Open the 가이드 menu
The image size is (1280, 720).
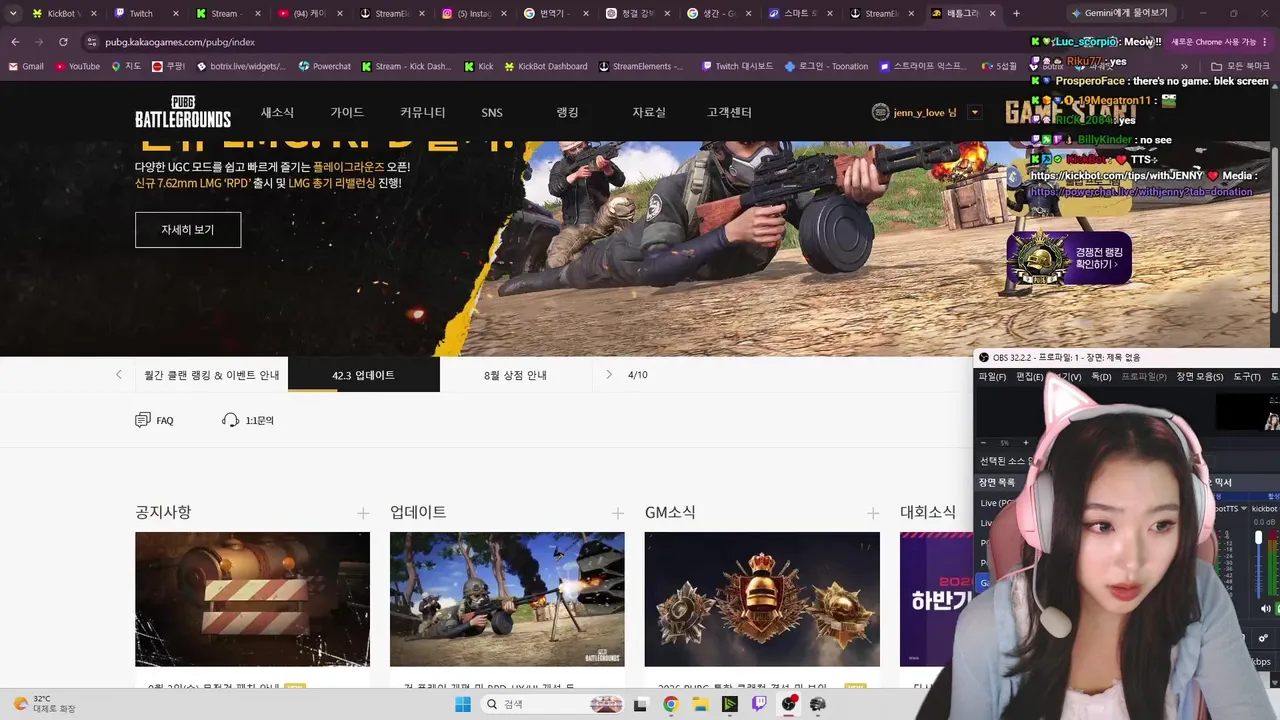347,112
